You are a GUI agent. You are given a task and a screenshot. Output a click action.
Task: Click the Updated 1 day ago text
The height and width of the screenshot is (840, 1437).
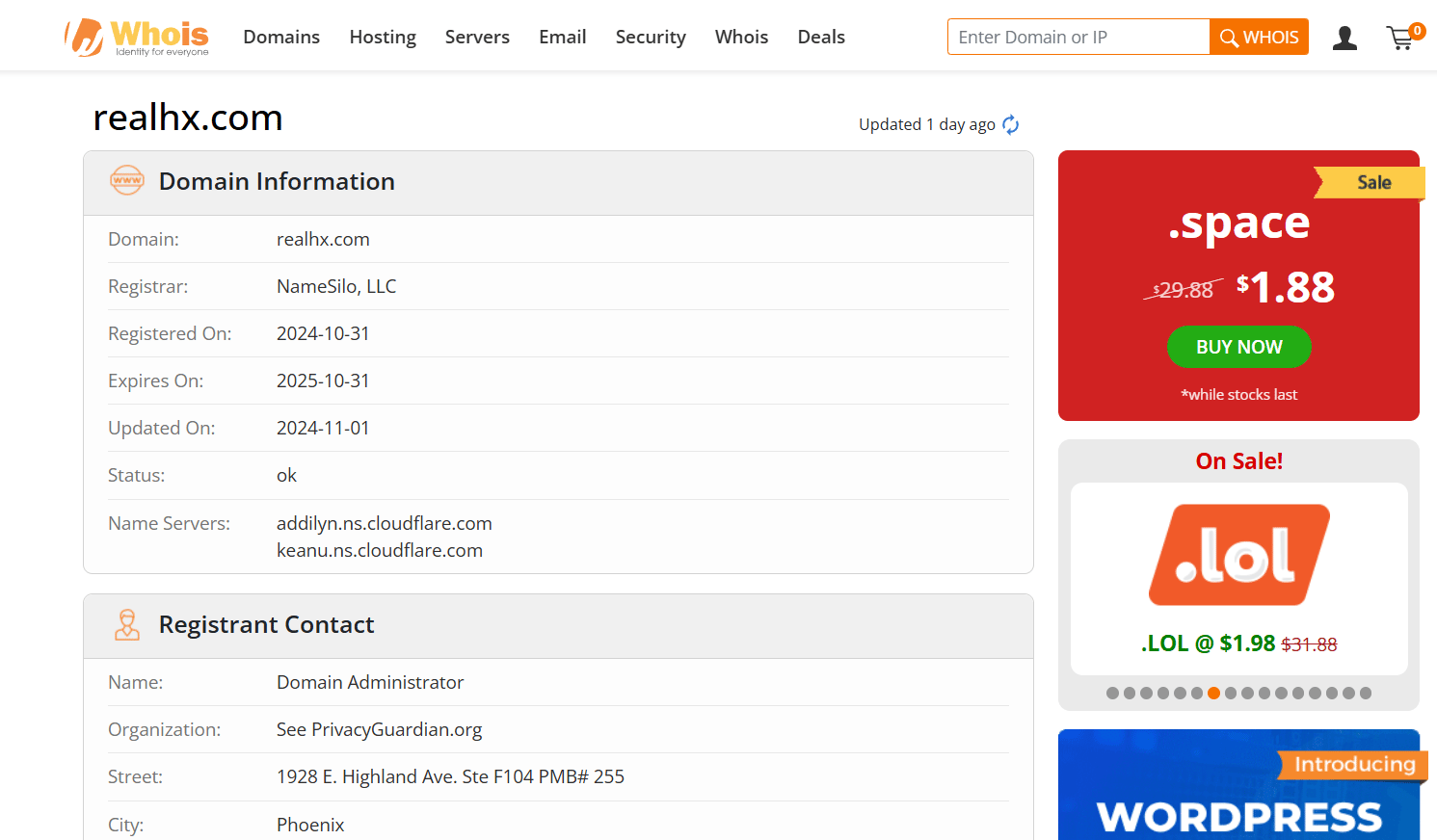pos(927,124)
